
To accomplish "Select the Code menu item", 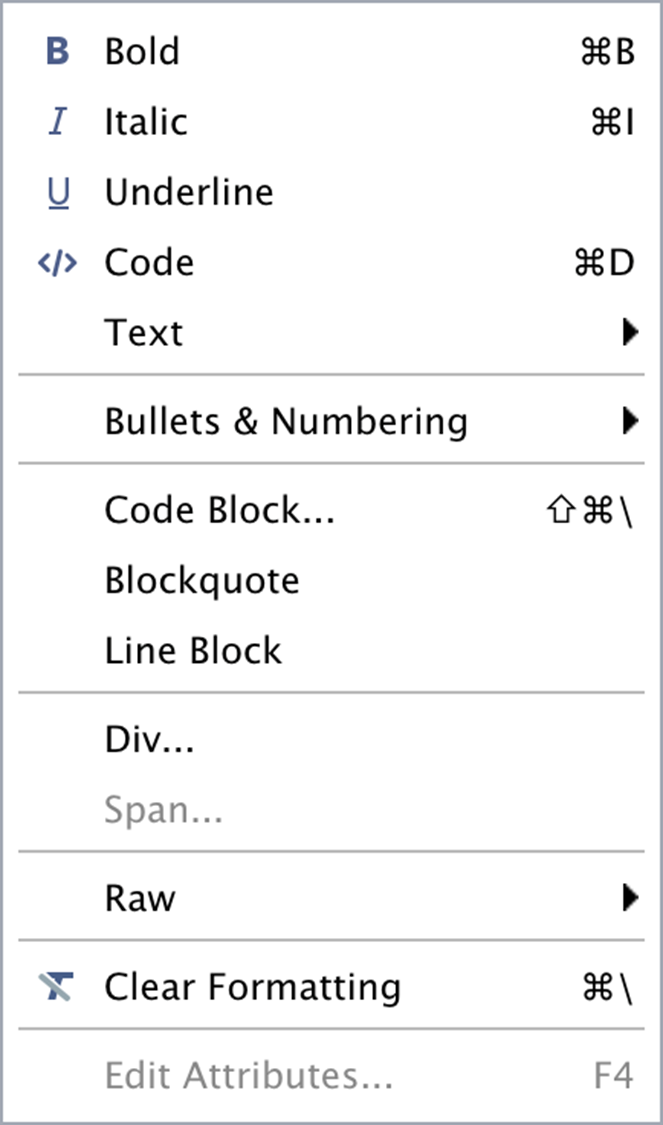I will pos(149,263).
